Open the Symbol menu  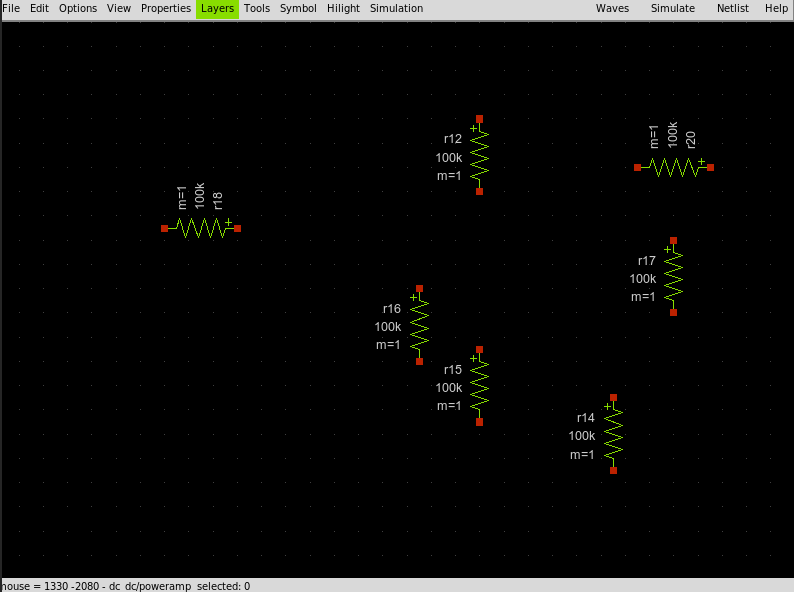[298, 8]
